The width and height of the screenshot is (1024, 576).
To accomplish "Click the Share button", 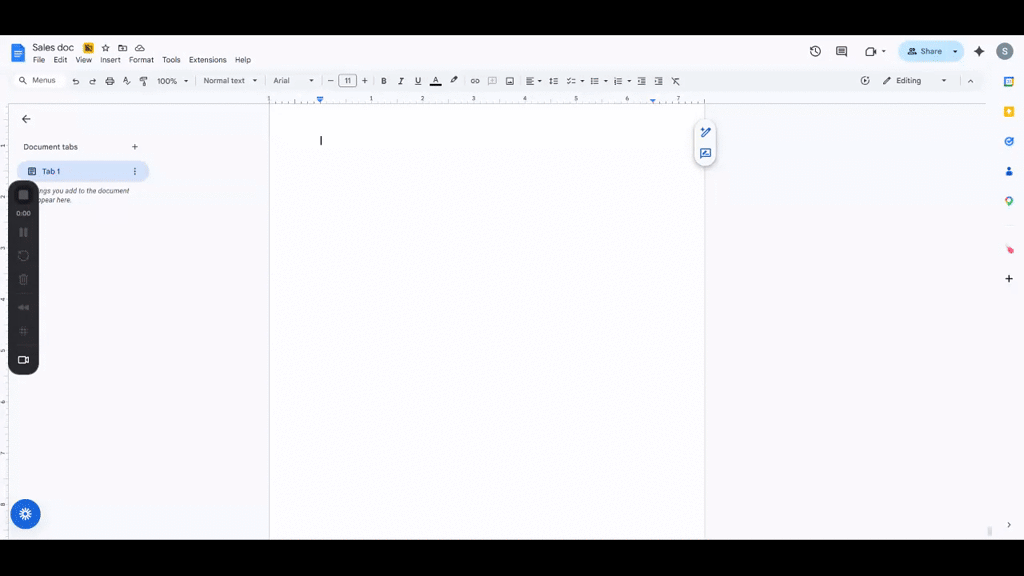I will (925, 51).
